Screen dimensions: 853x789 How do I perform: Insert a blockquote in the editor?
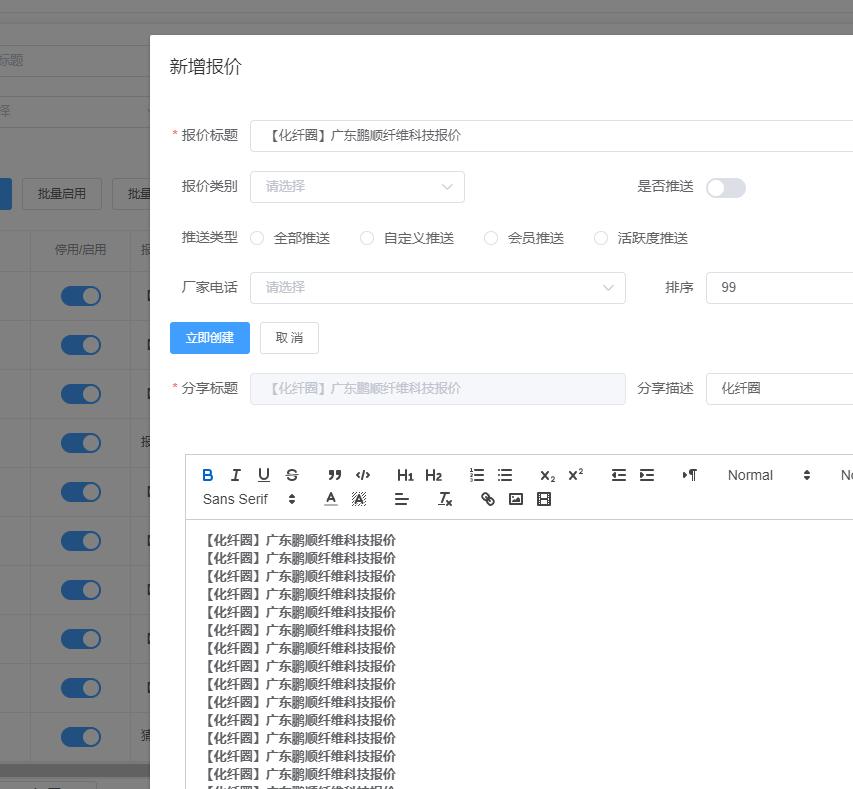pos(335,475)
